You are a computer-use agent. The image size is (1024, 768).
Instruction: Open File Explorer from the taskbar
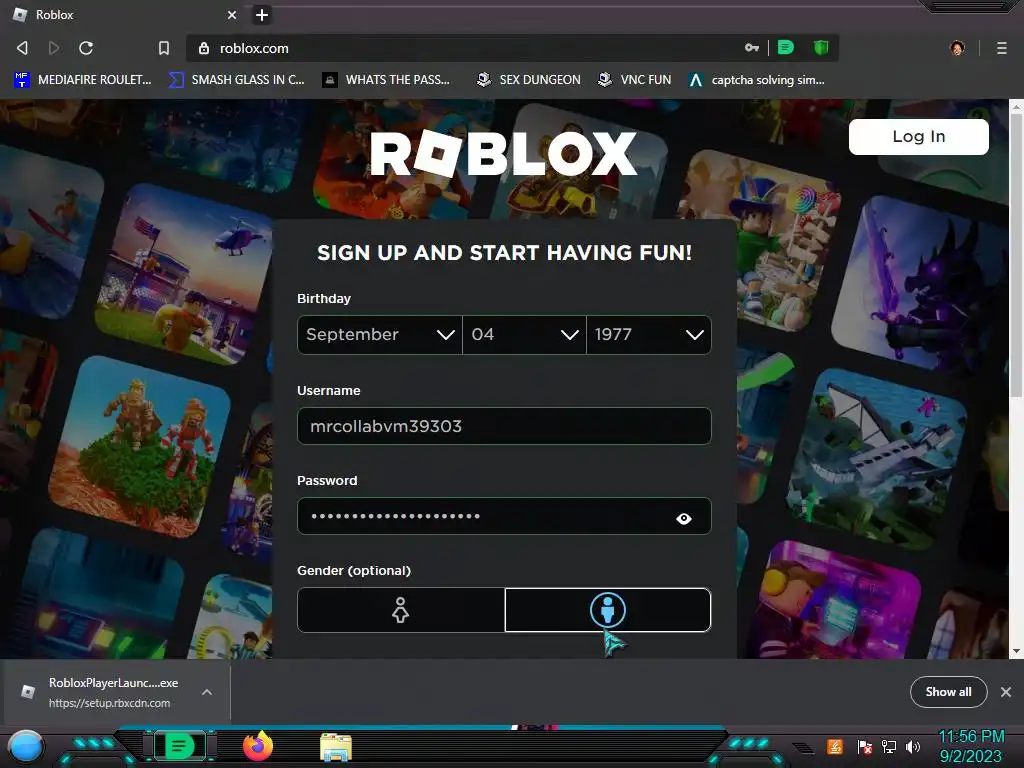[336, 747]
